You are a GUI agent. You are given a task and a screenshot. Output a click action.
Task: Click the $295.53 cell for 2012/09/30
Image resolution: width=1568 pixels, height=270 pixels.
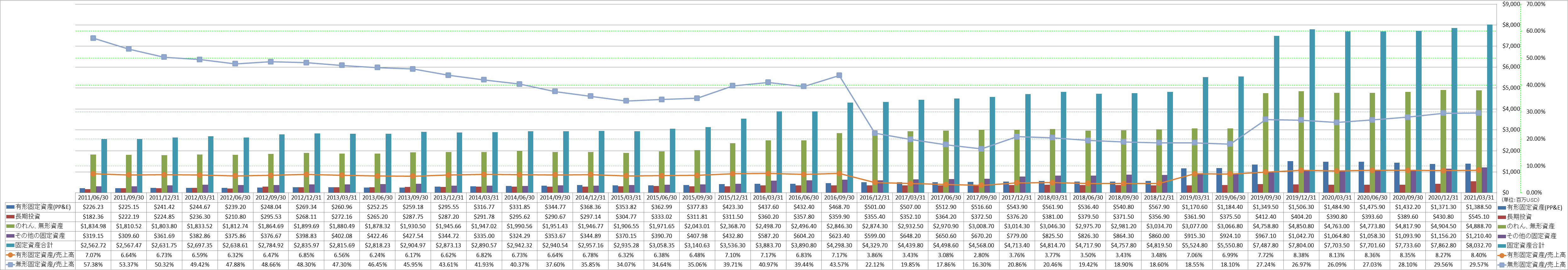point(270,217)
